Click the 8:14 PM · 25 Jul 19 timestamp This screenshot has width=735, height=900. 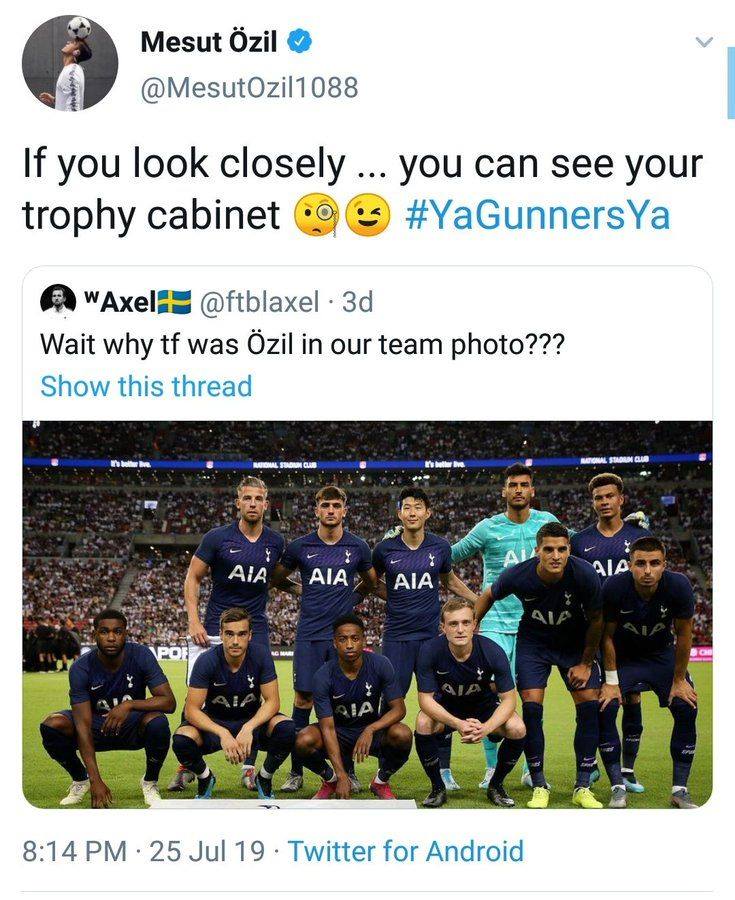click(144, 851)
